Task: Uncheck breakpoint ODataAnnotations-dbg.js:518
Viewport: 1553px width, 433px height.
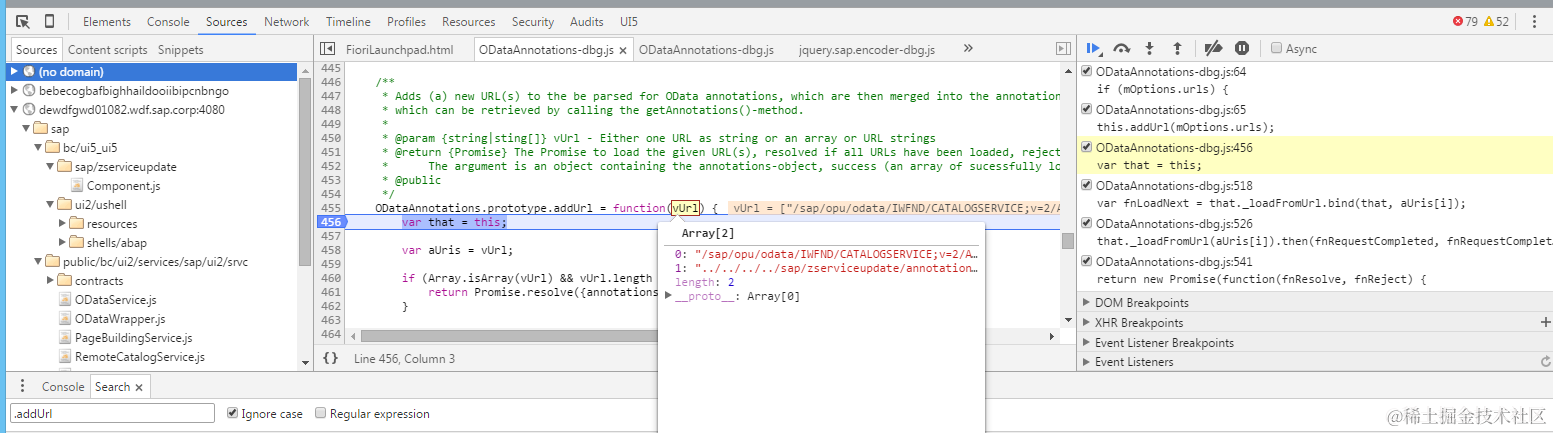Action: click(1087, 185)
